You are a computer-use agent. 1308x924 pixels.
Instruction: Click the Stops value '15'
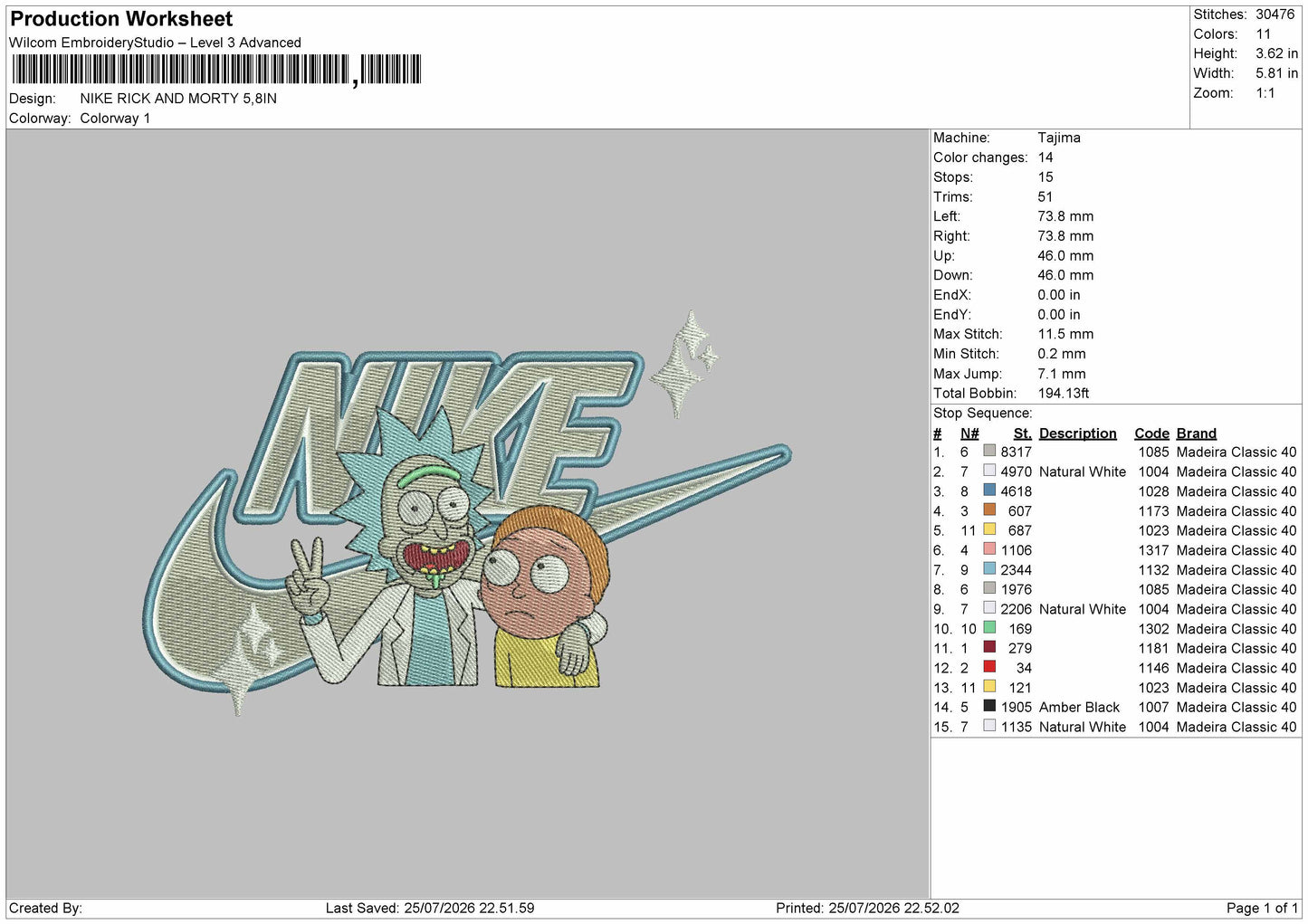click(1045, 177)
